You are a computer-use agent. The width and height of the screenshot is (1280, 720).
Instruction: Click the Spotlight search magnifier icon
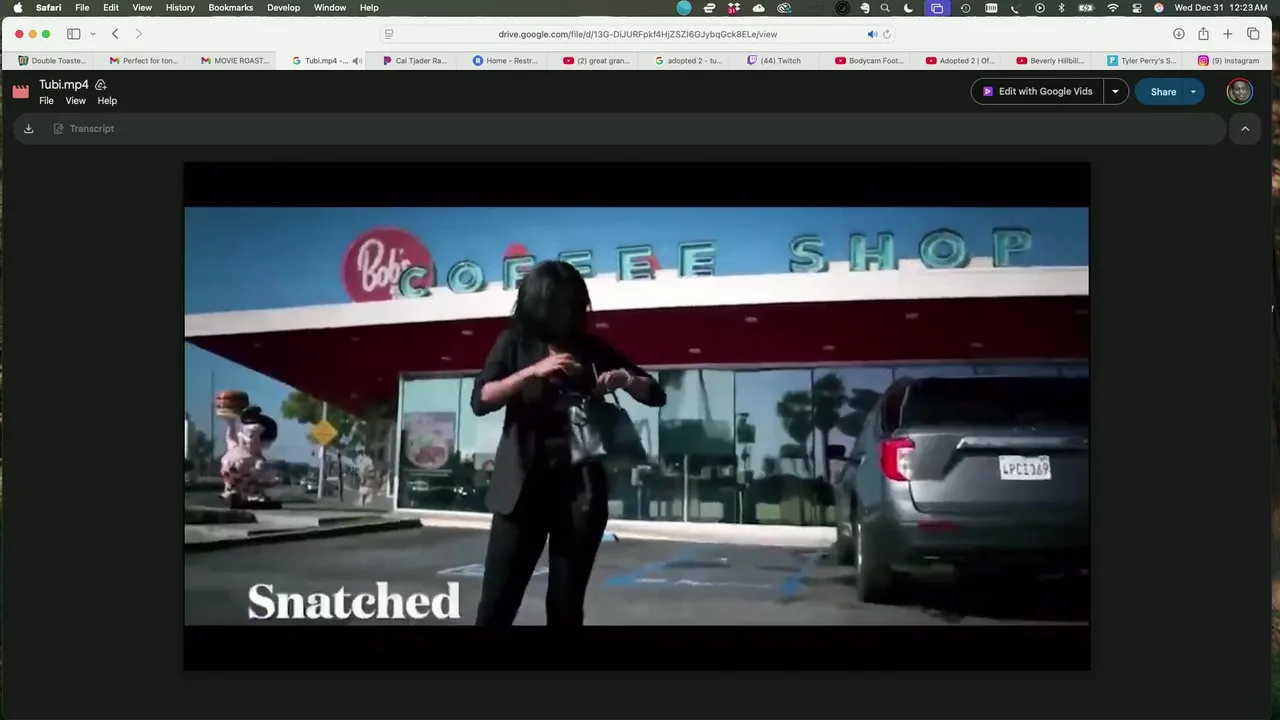tap(885, 8)
